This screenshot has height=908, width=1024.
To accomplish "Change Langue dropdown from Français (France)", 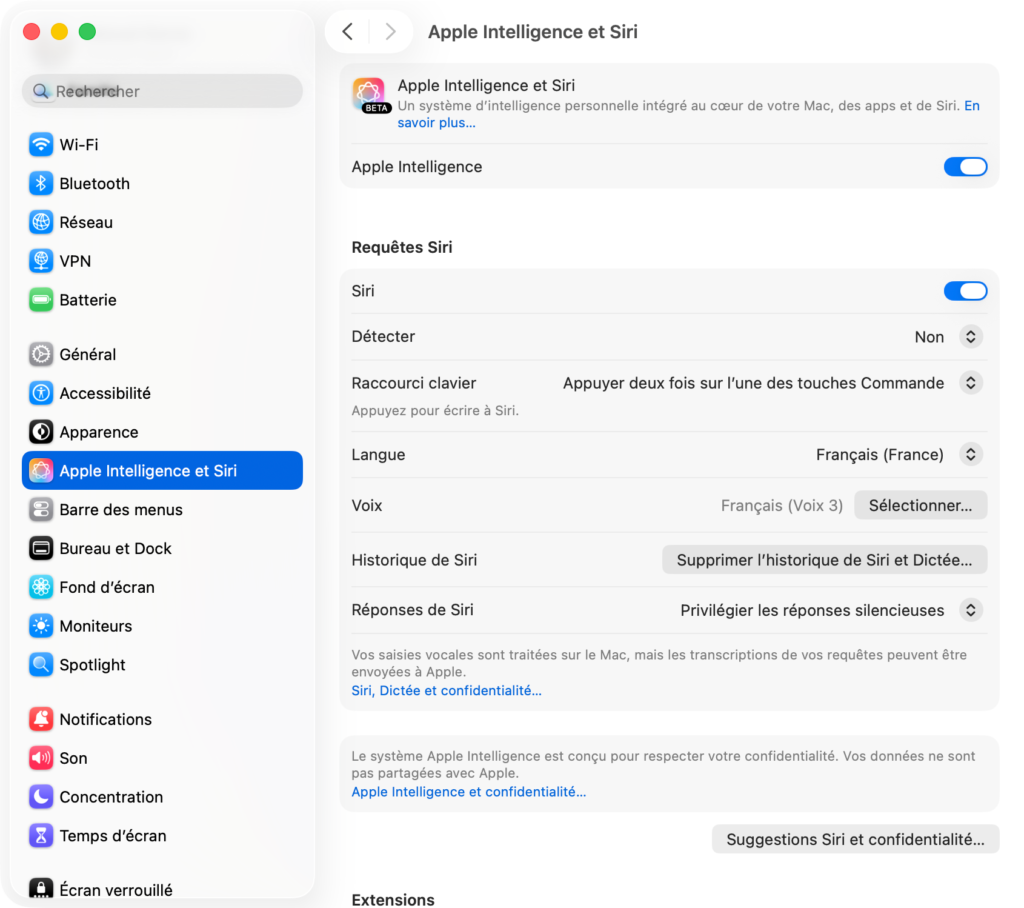I will click(x=970, y=455).
